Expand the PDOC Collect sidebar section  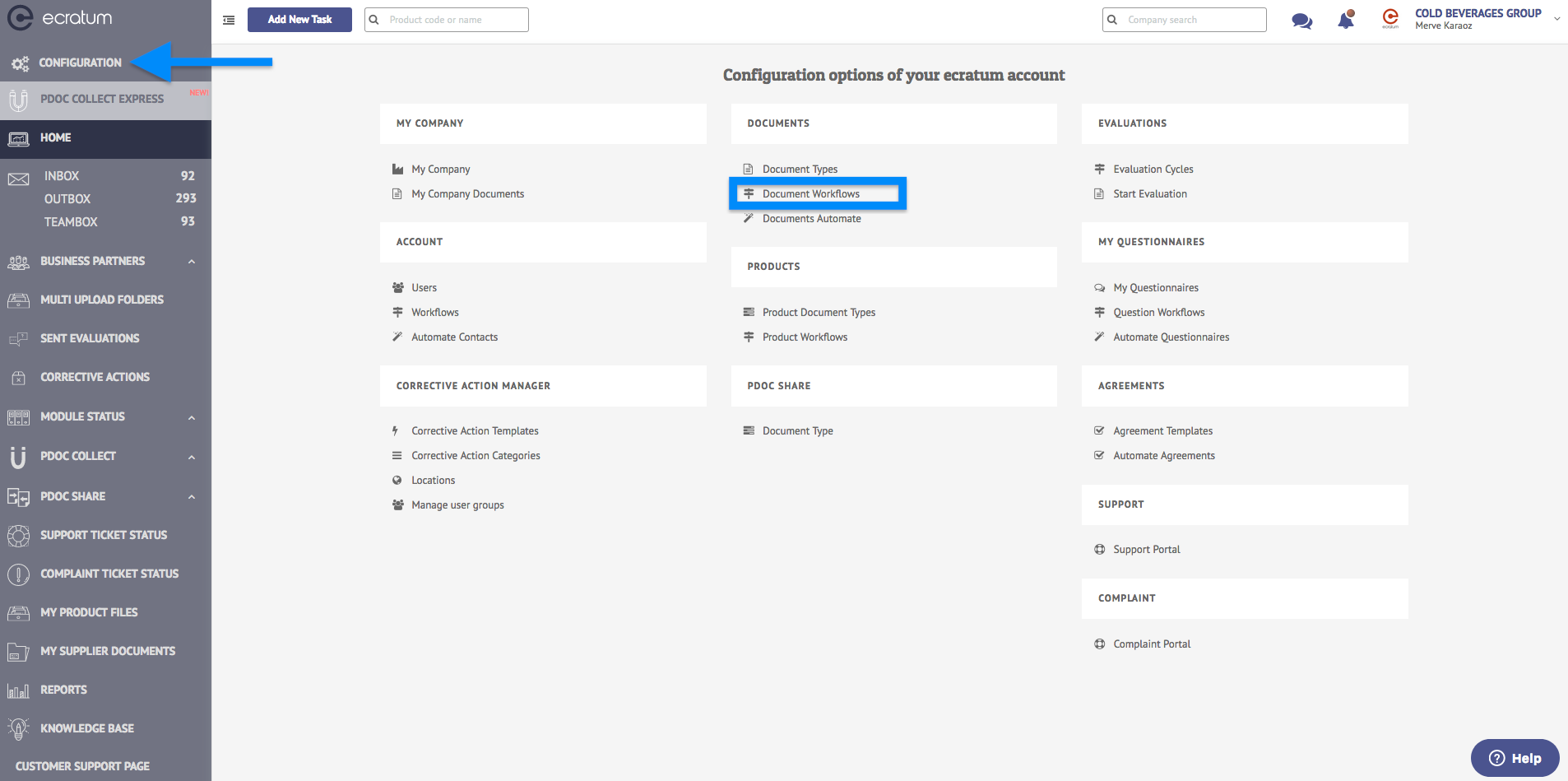pyautogui.click(x=192, y=457)
